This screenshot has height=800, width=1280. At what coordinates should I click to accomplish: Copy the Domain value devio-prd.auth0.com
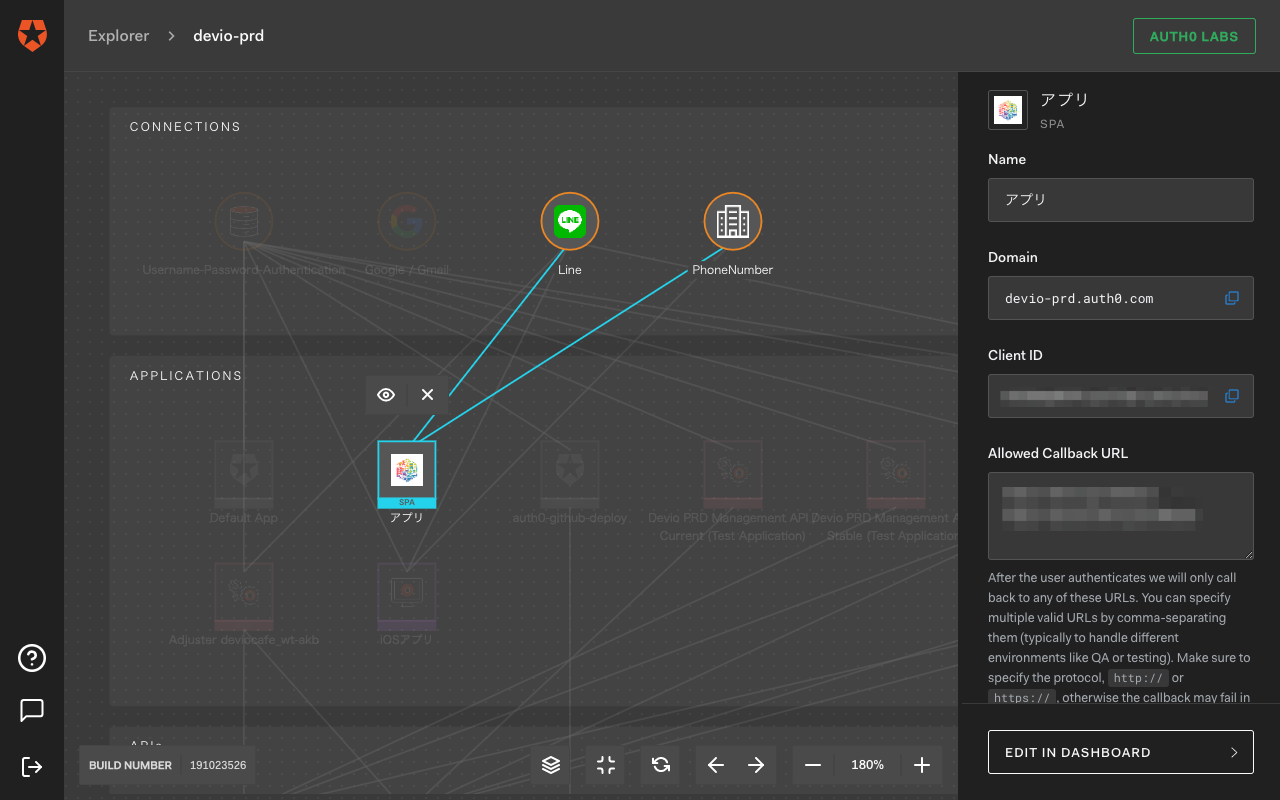pyautogui.click(x=1231, y=298)
